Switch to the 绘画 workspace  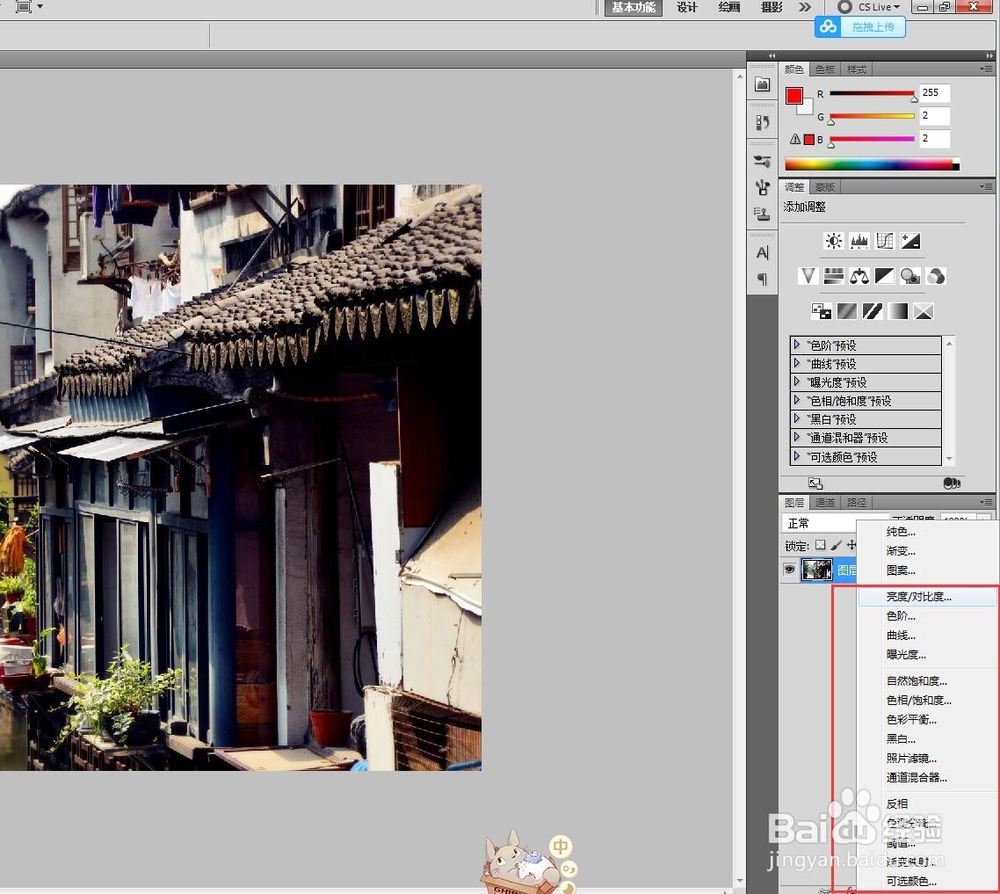click(x=729, y=7)
